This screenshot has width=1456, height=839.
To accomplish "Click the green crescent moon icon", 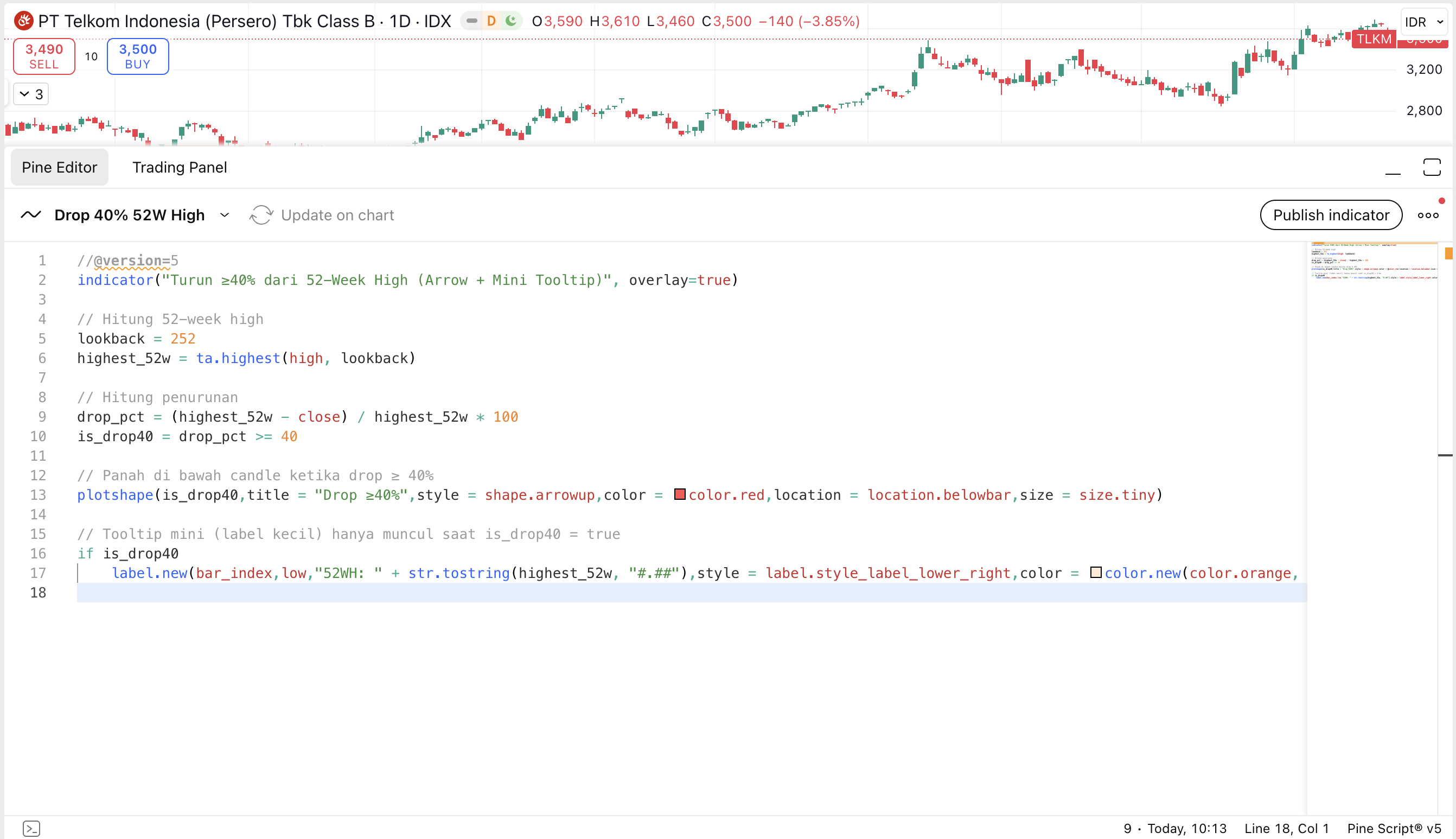I will (511, 21).
